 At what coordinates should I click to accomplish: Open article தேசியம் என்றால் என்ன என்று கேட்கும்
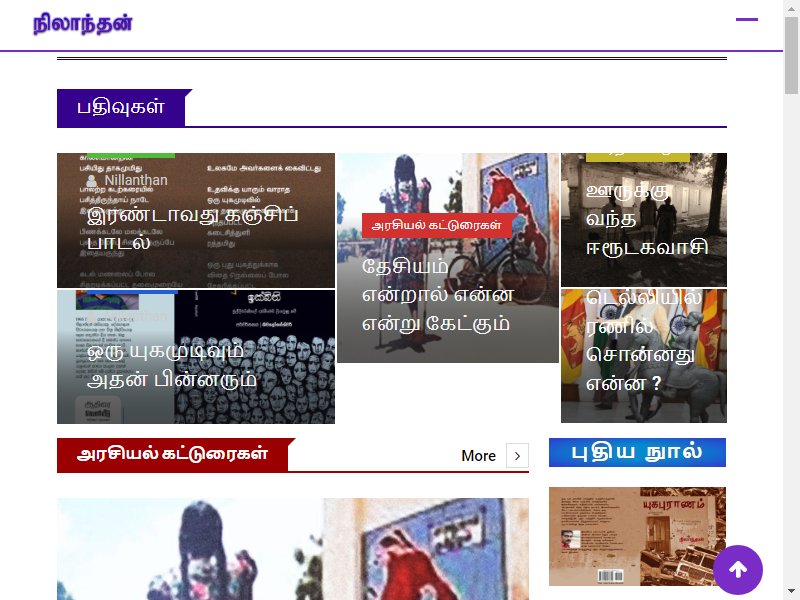pyautogui.click(x=438, y=295)
